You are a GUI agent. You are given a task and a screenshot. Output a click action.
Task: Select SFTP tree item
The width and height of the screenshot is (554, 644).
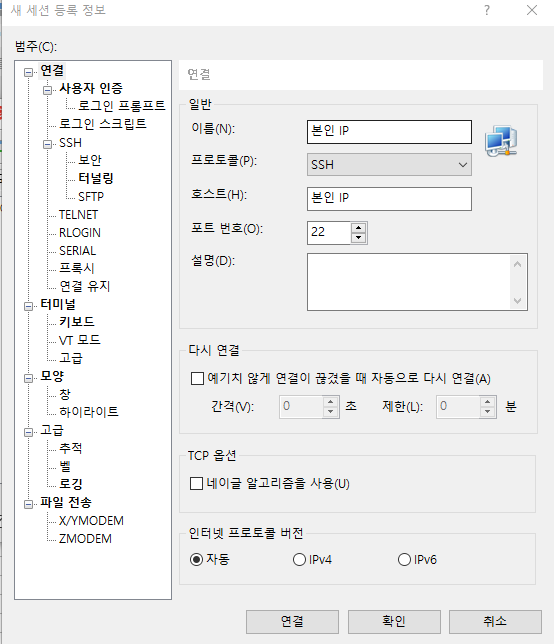point(91,197)
